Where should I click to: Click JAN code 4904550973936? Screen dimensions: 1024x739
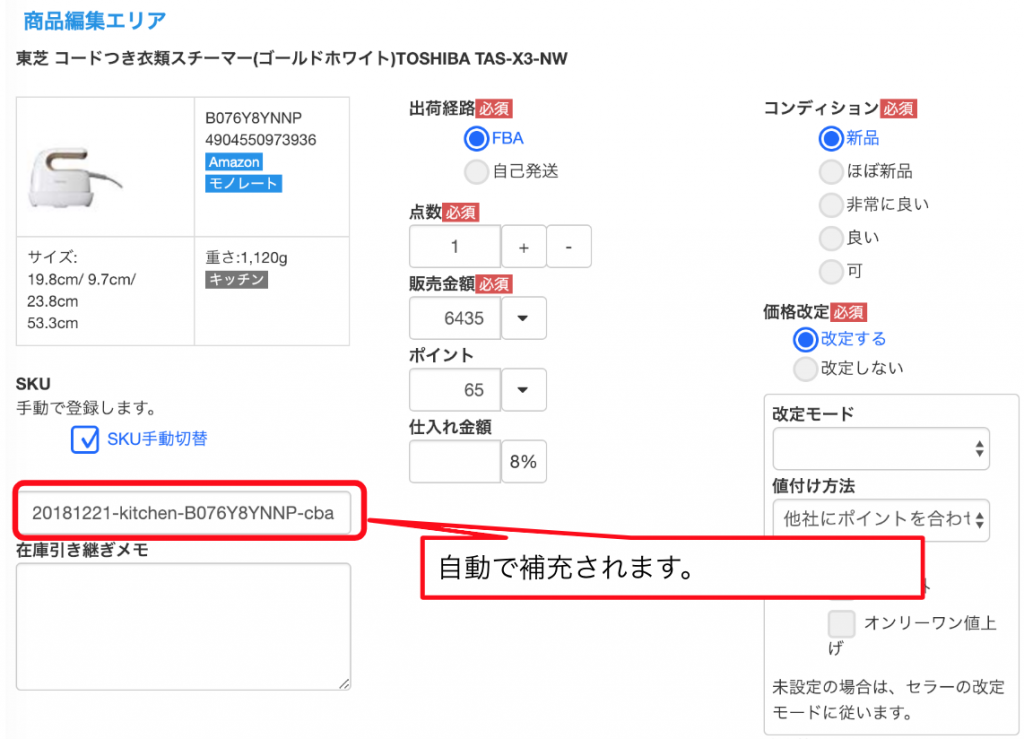(x=261, y=140)
